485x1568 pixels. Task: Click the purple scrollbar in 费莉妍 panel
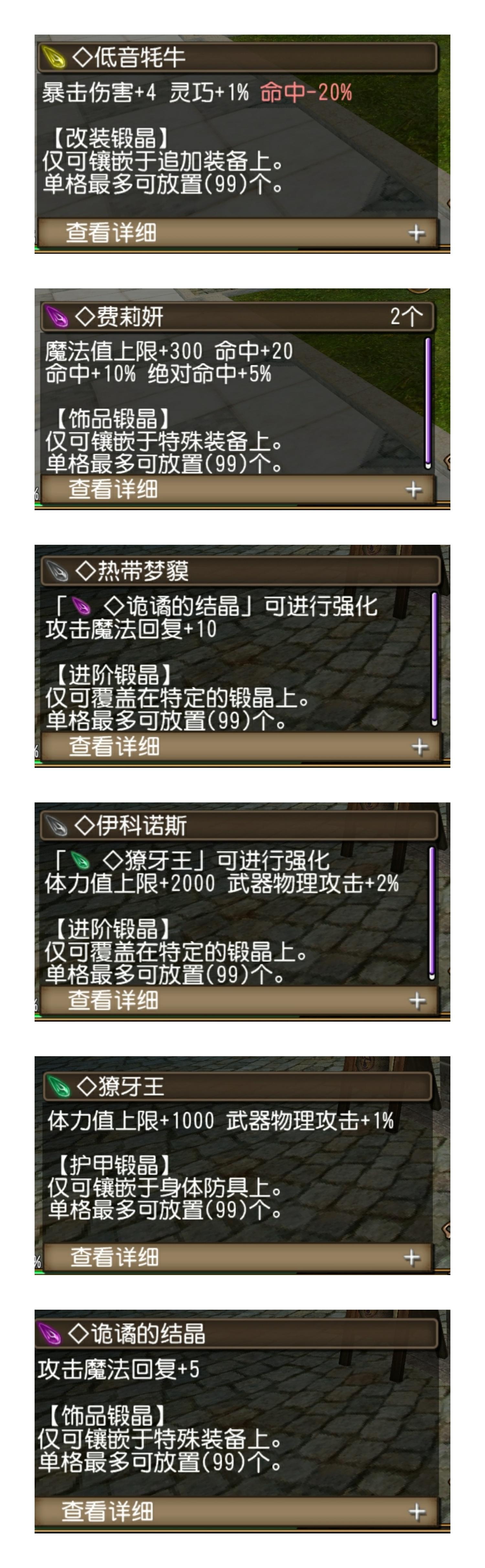428,403
